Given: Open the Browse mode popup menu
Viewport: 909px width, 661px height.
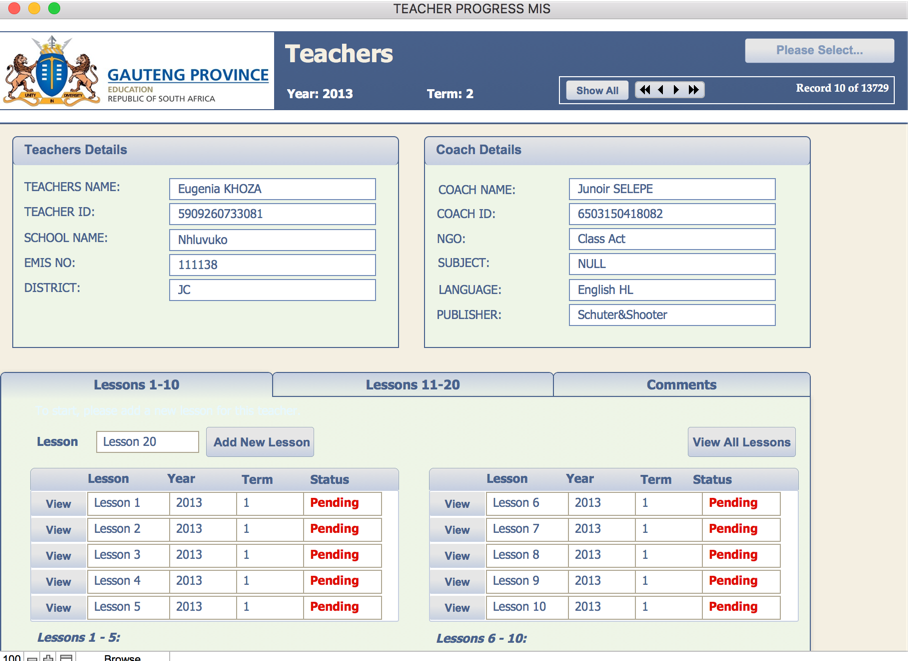Looking at the screenshot, I should tap(122, 657).
